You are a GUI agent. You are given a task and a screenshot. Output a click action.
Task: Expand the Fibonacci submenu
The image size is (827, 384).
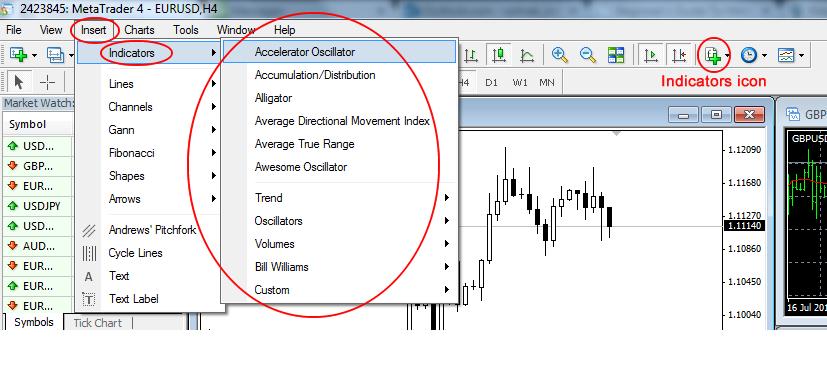149,153
